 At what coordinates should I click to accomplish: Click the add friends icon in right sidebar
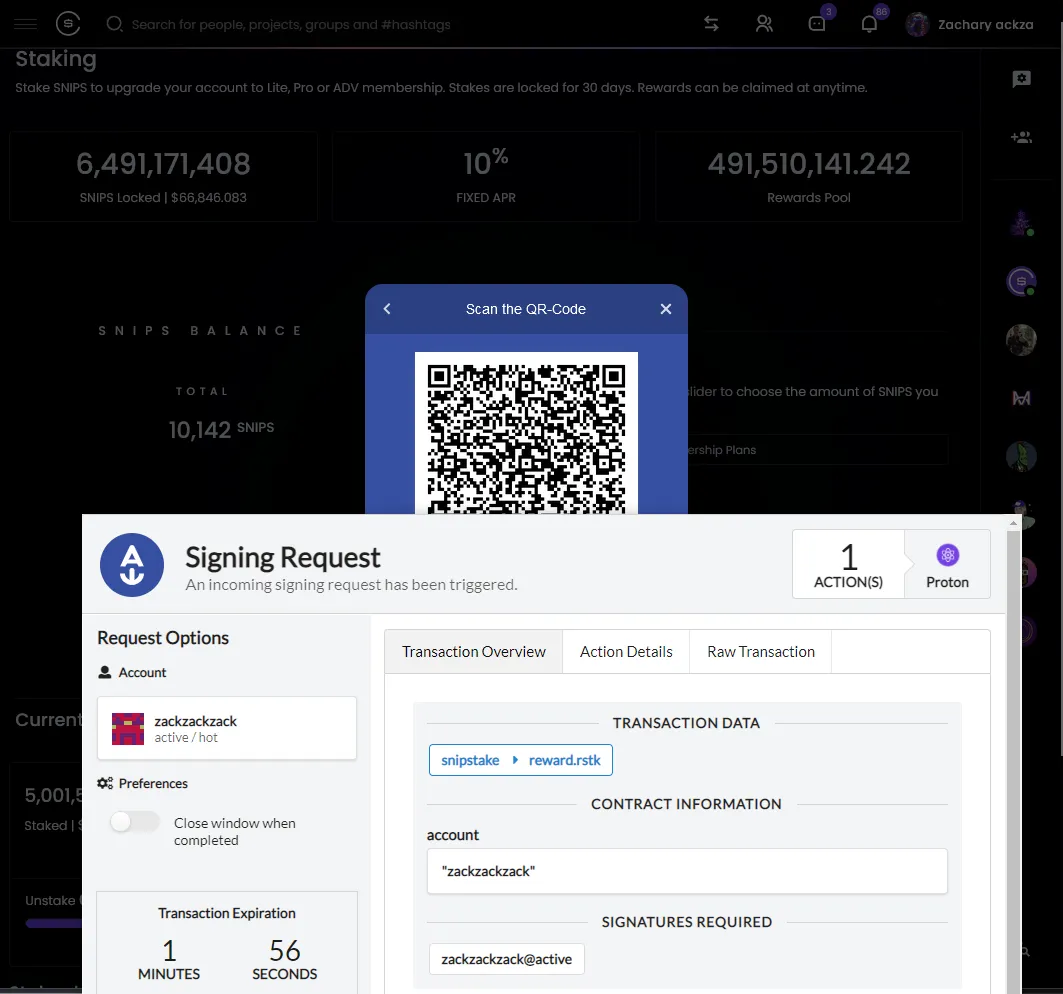click(x=1022, y=137)
